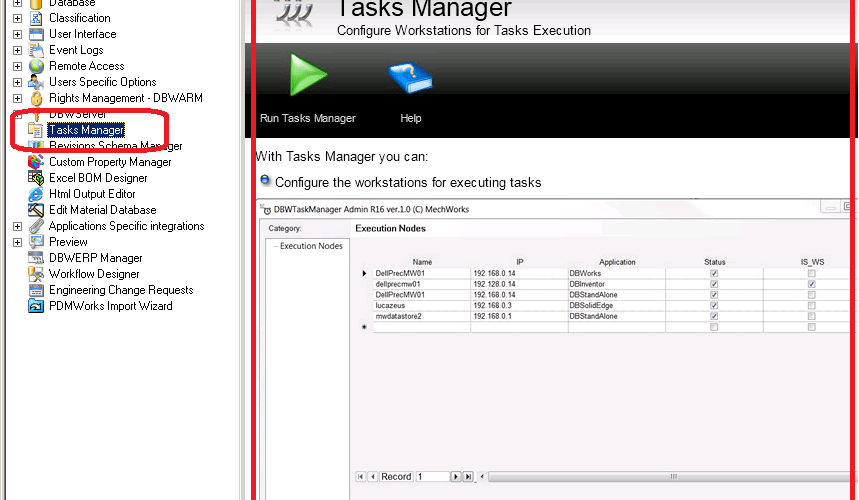Go to last record navigation button
Screen dimensions: 859x500
click(468, 476)
